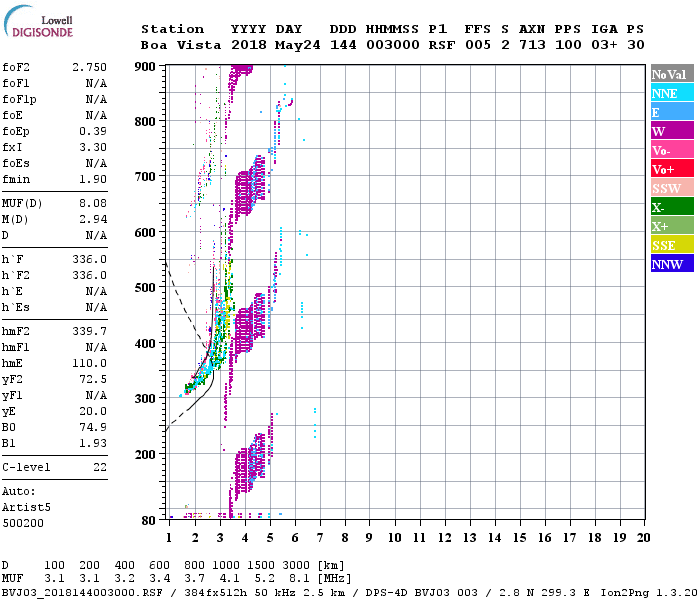700x600 pixels.
Task: Select the Vo- pink legend swatch
Action: coord(672,150)
